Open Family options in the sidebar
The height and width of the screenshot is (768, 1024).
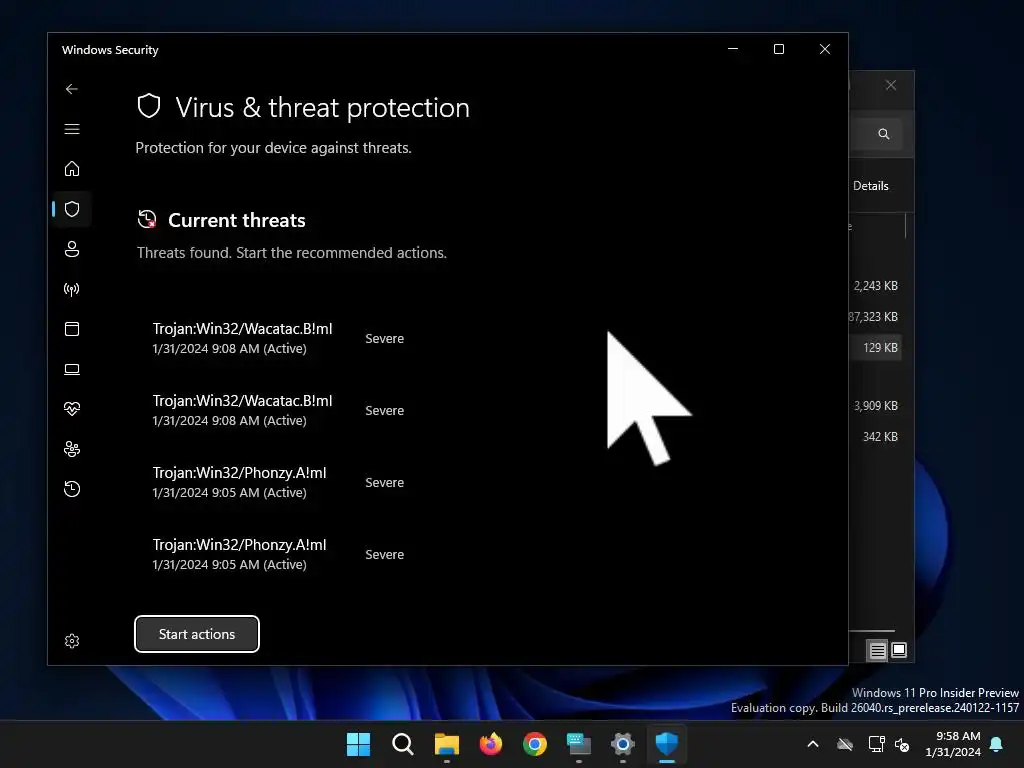[72, 449]
